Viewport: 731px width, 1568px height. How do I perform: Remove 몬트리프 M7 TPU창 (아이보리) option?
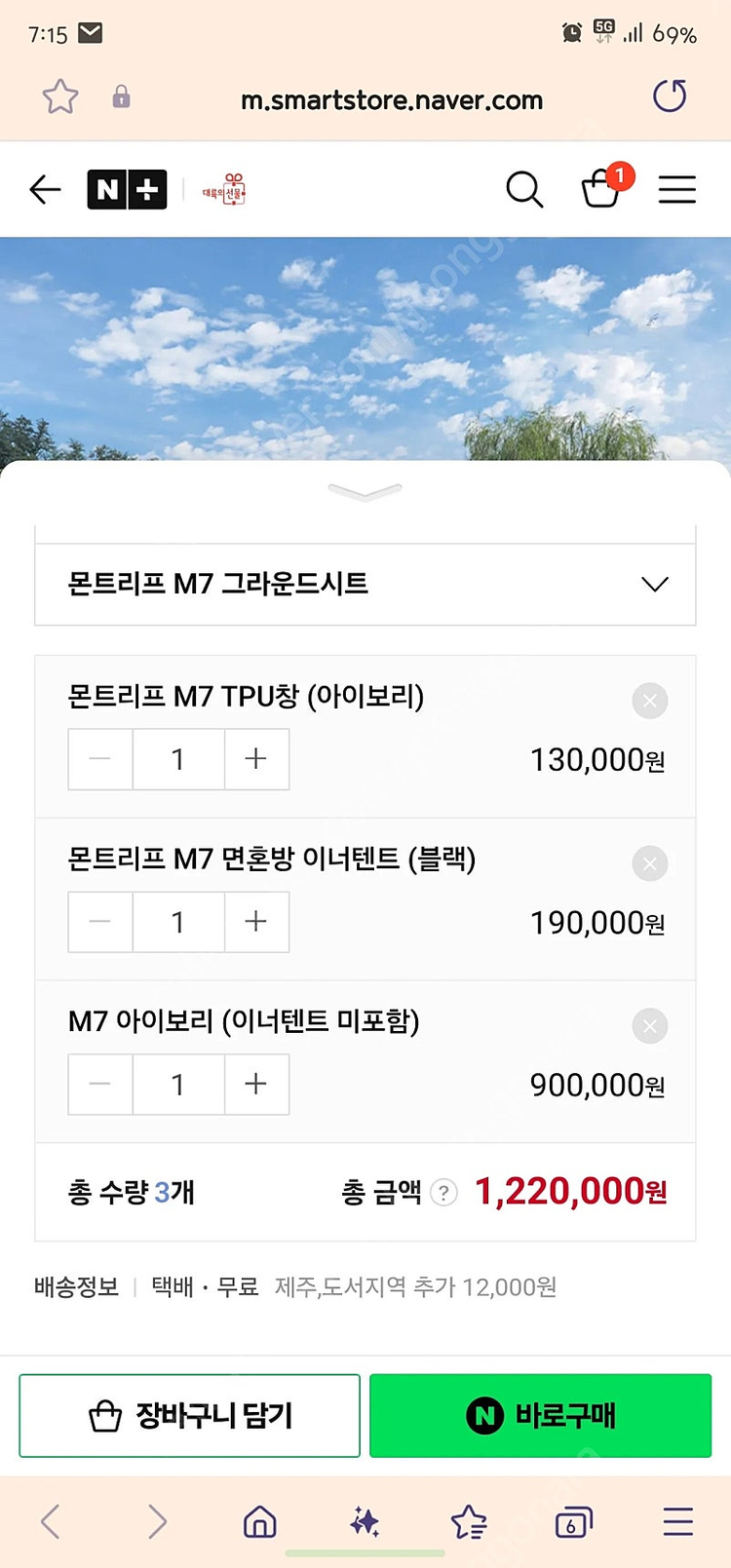(650, 701)
